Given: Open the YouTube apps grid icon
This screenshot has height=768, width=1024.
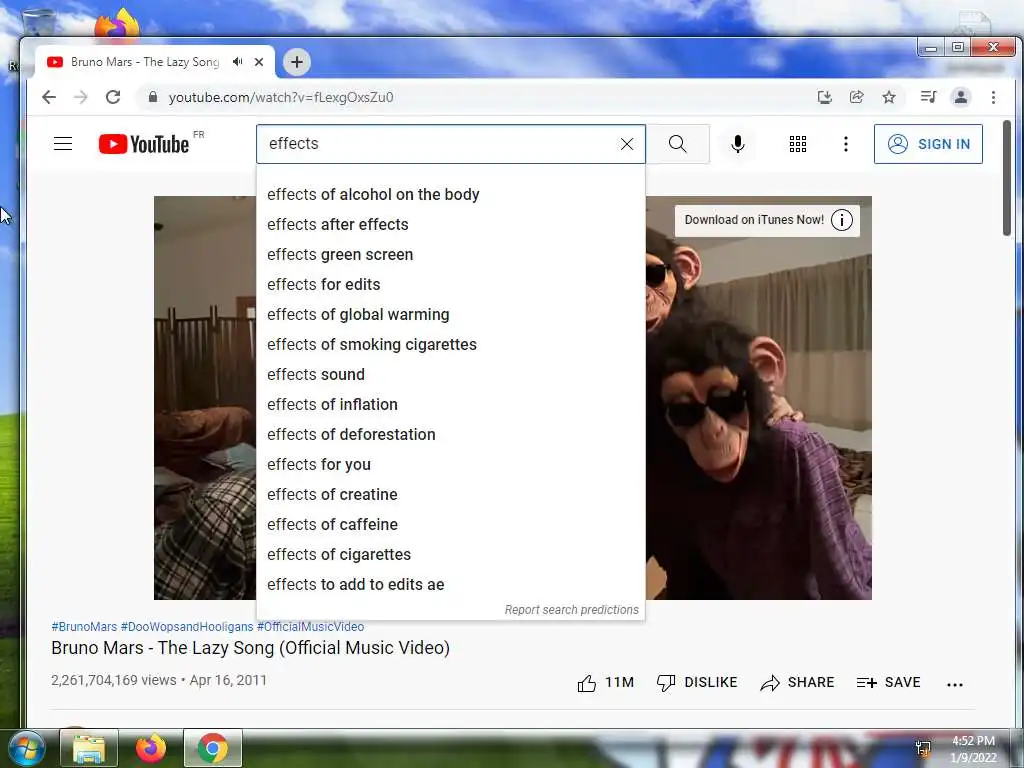Looking at the screenshot, I should pyautogui.click(x=797, y=144).
